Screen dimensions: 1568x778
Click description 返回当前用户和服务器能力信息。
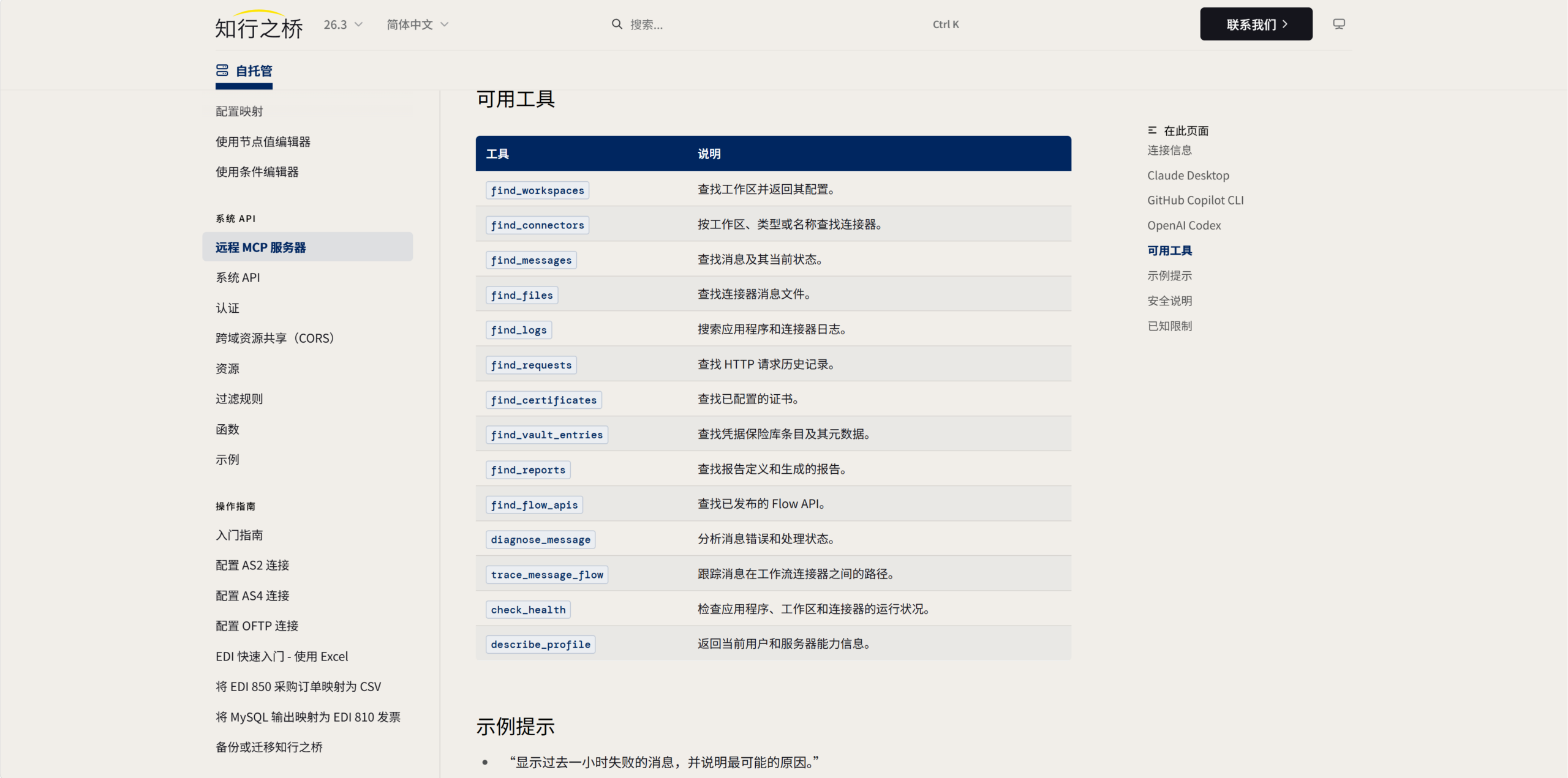(x=784, y=643)
